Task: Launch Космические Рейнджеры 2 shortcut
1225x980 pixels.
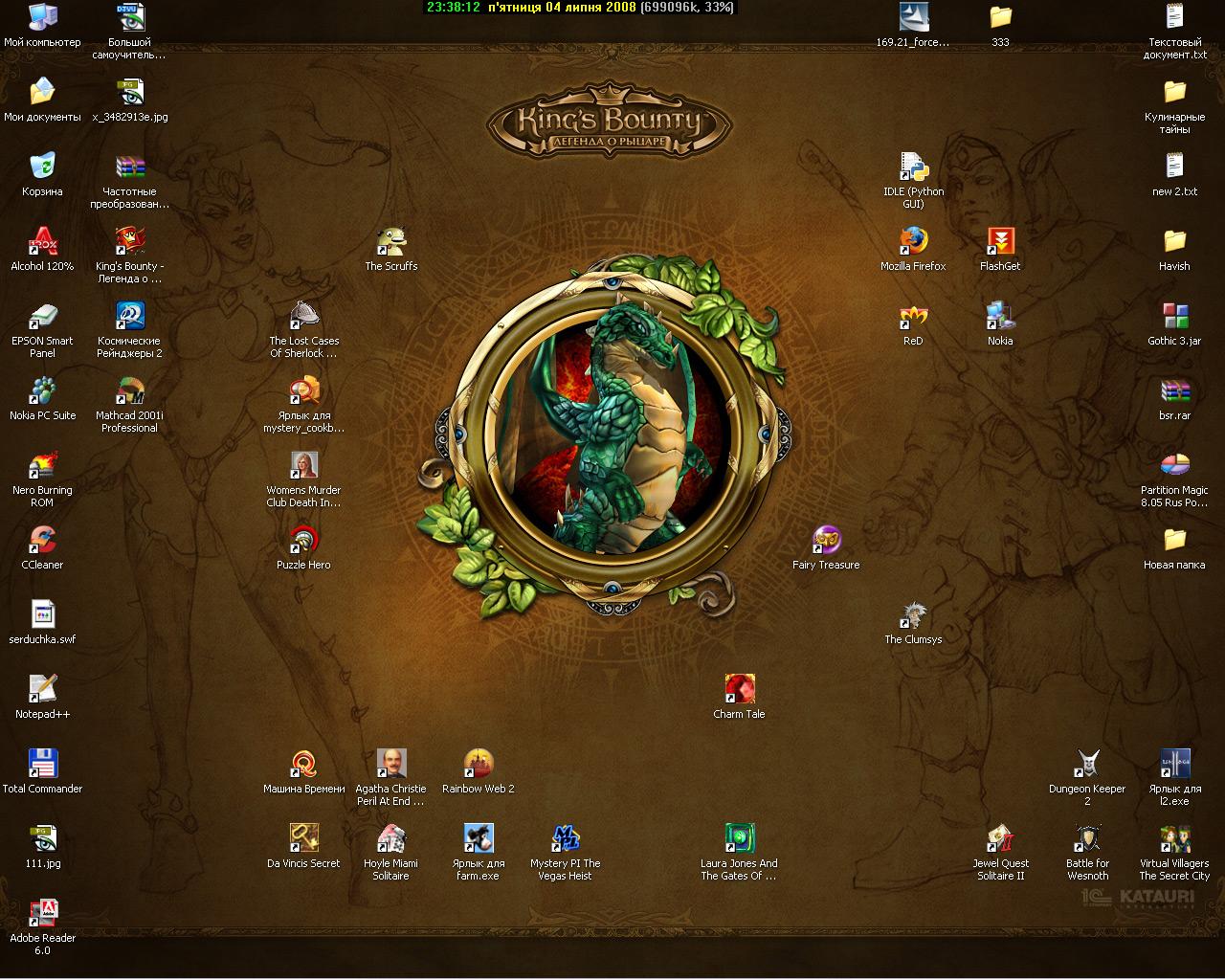Action: click(129, 315)
